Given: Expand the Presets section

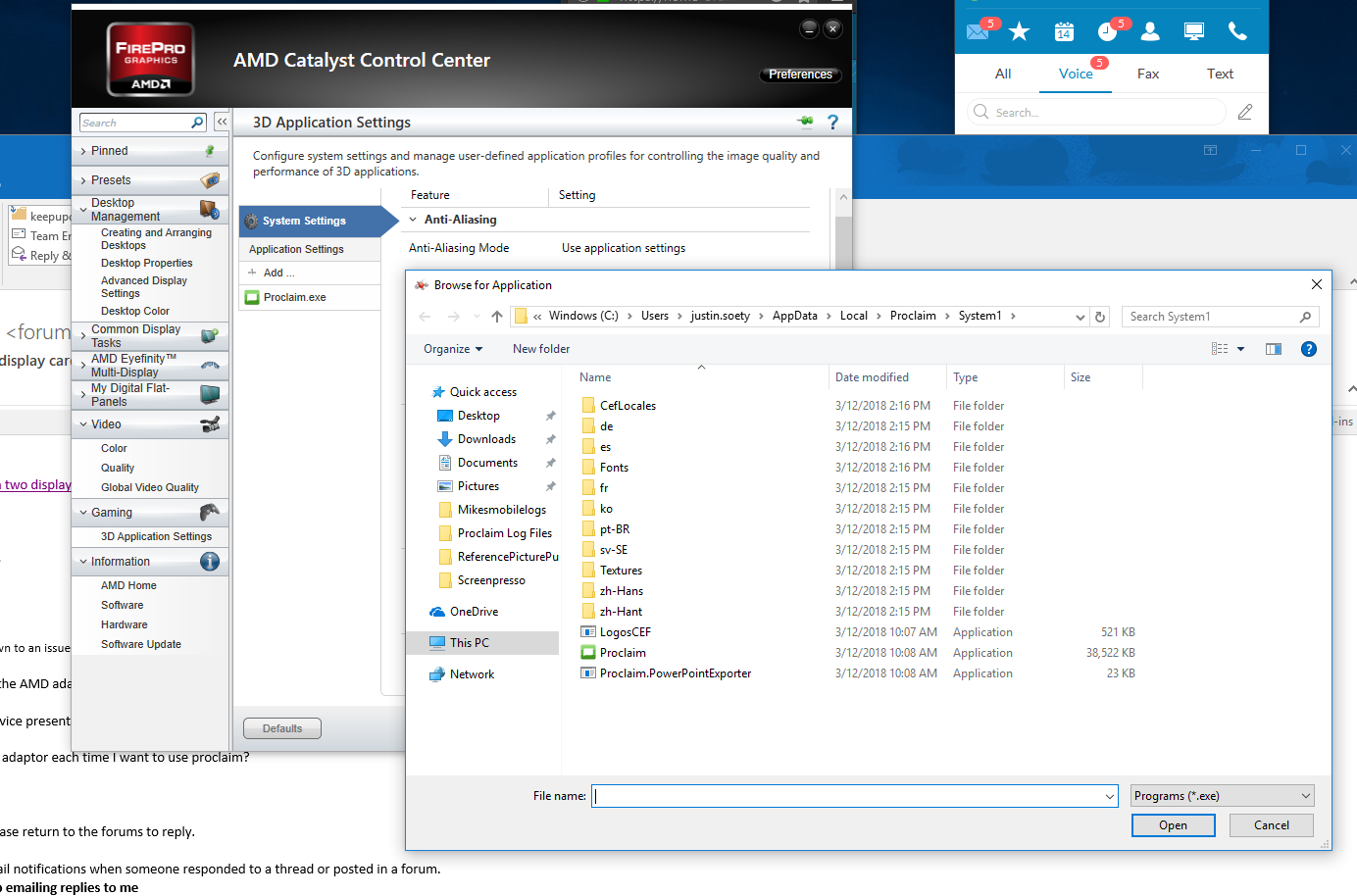Looking at the screenshot, I should click(83, 180).
